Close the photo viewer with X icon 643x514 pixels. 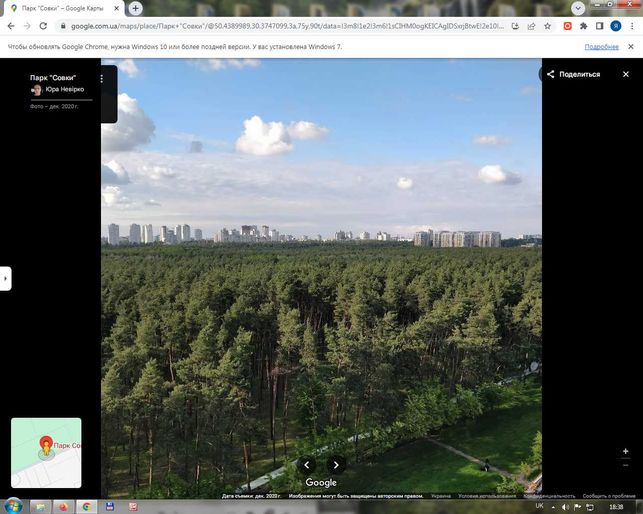(626, 74)
